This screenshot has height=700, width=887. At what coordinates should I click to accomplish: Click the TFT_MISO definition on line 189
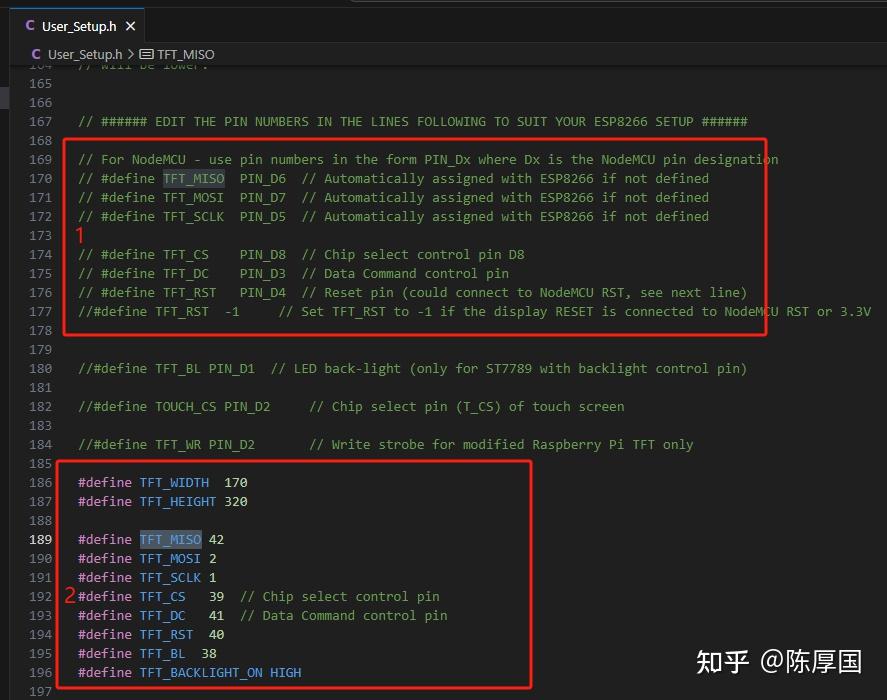click(169, 539)
